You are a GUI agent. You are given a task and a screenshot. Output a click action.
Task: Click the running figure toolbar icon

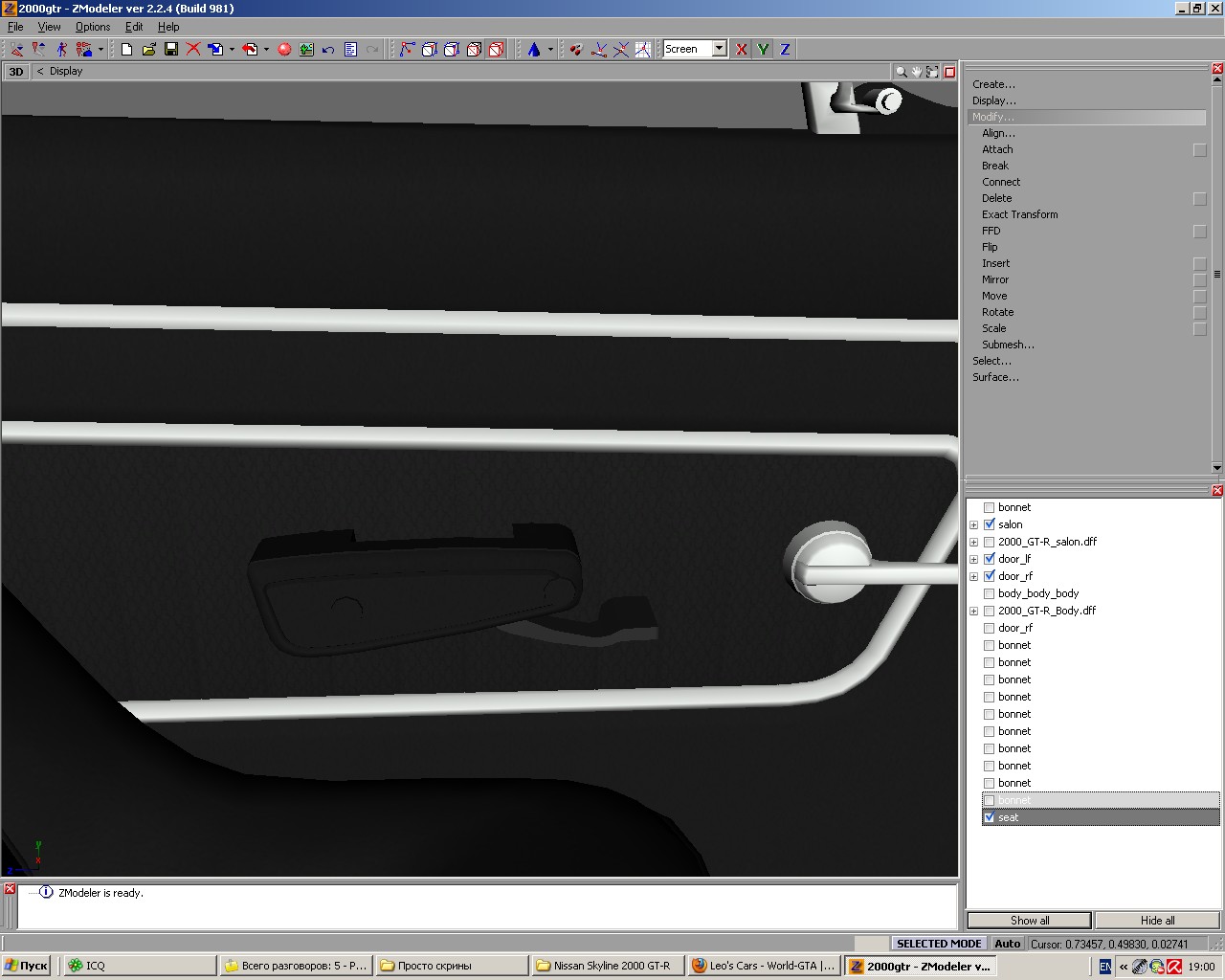61,49
